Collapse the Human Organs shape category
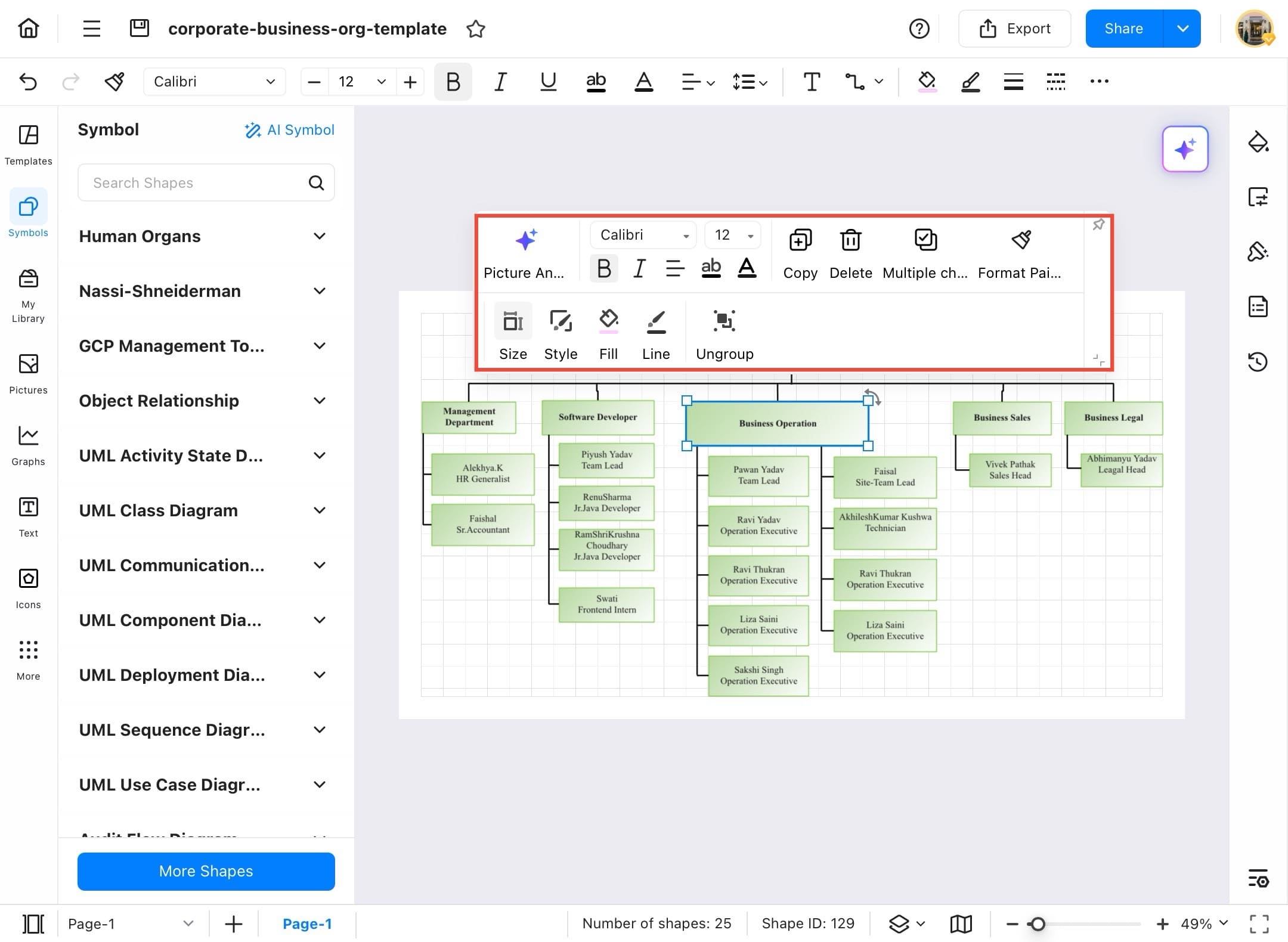The image size is (1288, 942). [320, 236]
